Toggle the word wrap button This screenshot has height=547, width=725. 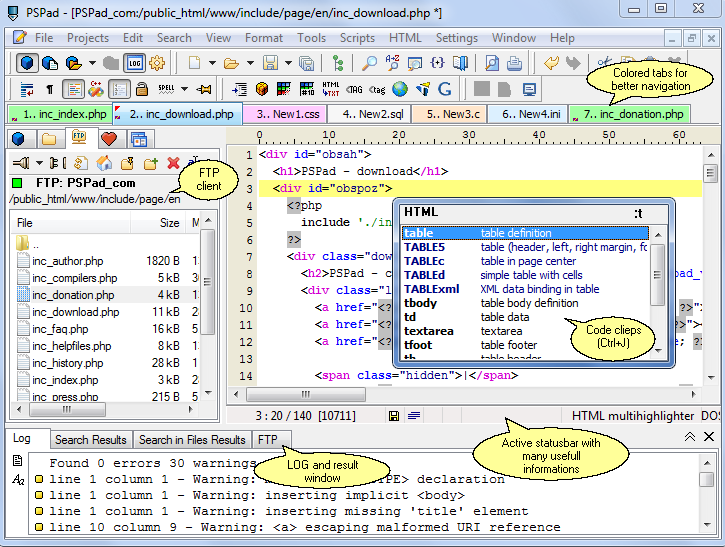point(27,89)
